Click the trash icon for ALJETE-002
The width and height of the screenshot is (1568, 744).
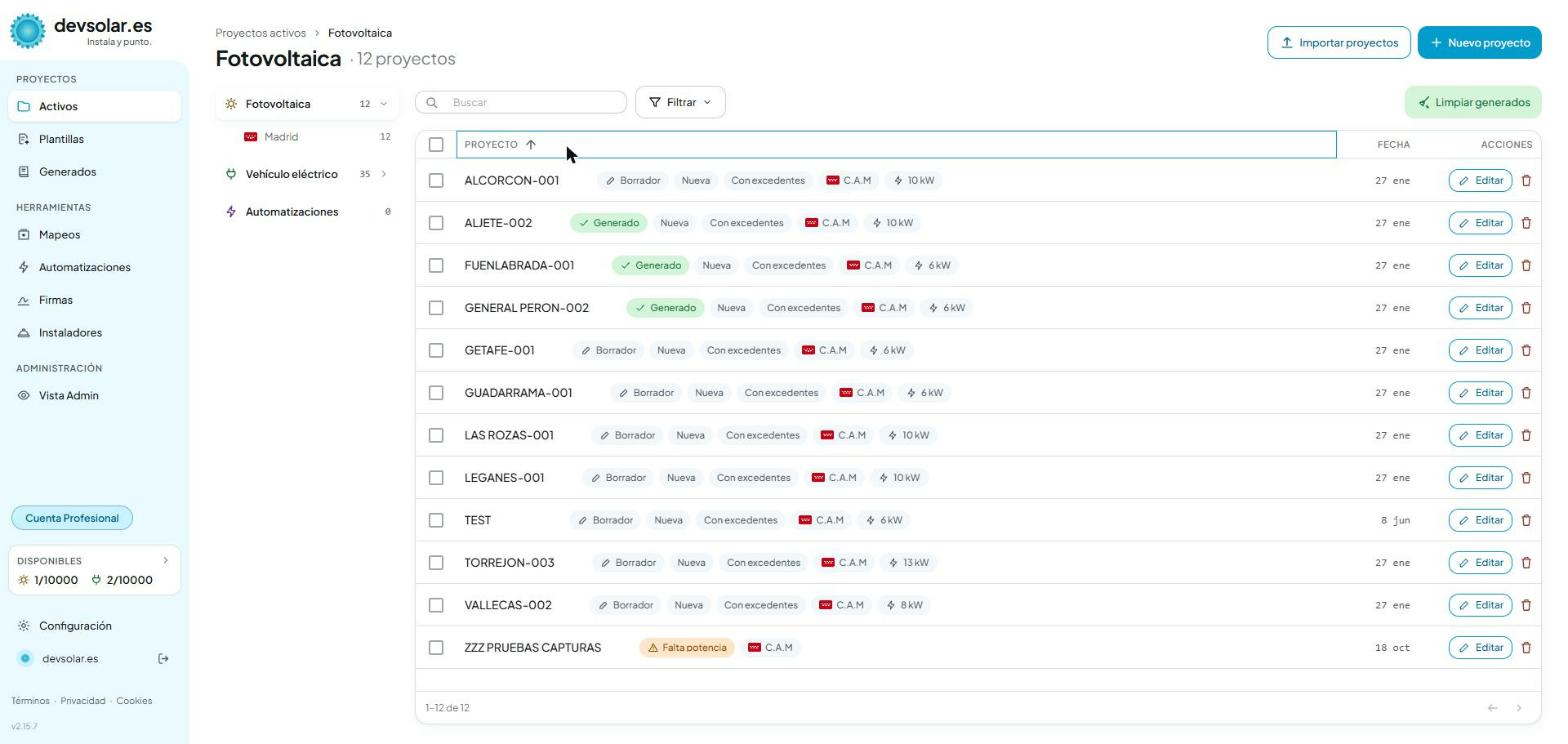(1526, 223)
